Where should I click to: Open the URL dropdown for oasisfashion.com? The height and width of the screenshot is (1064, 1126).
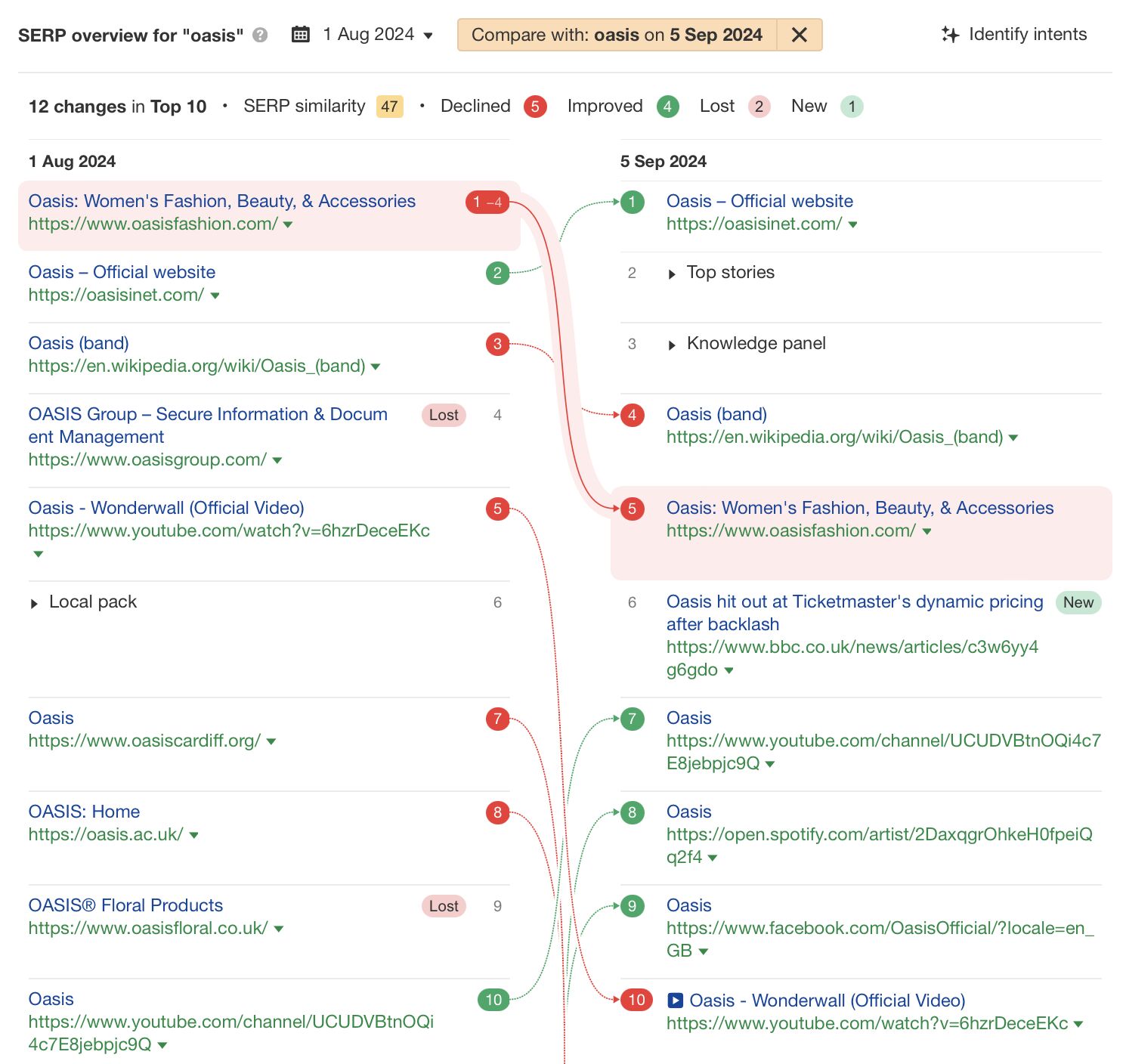click(x=287, y=224)
